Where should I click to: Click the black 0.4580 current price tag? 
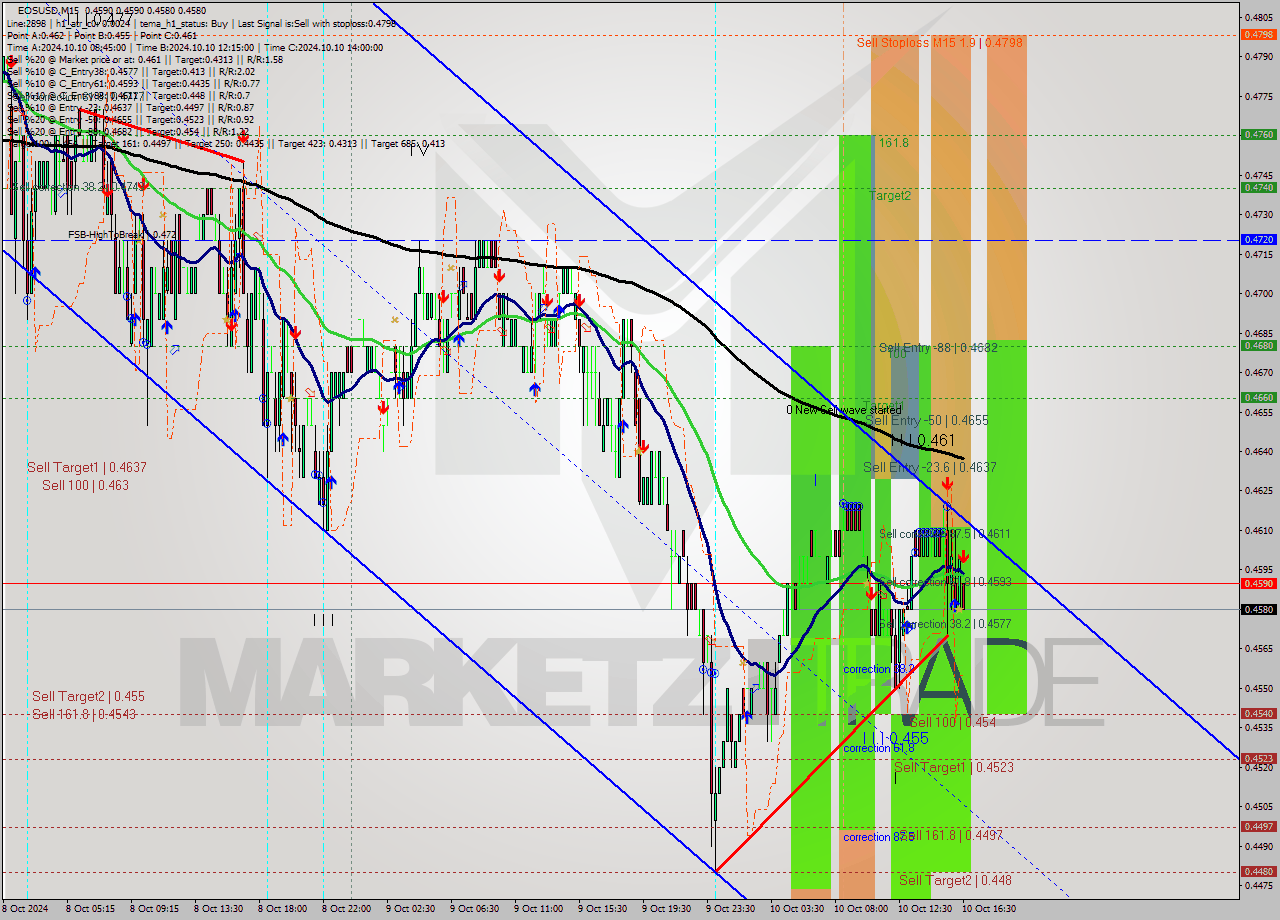(1258, 609)
